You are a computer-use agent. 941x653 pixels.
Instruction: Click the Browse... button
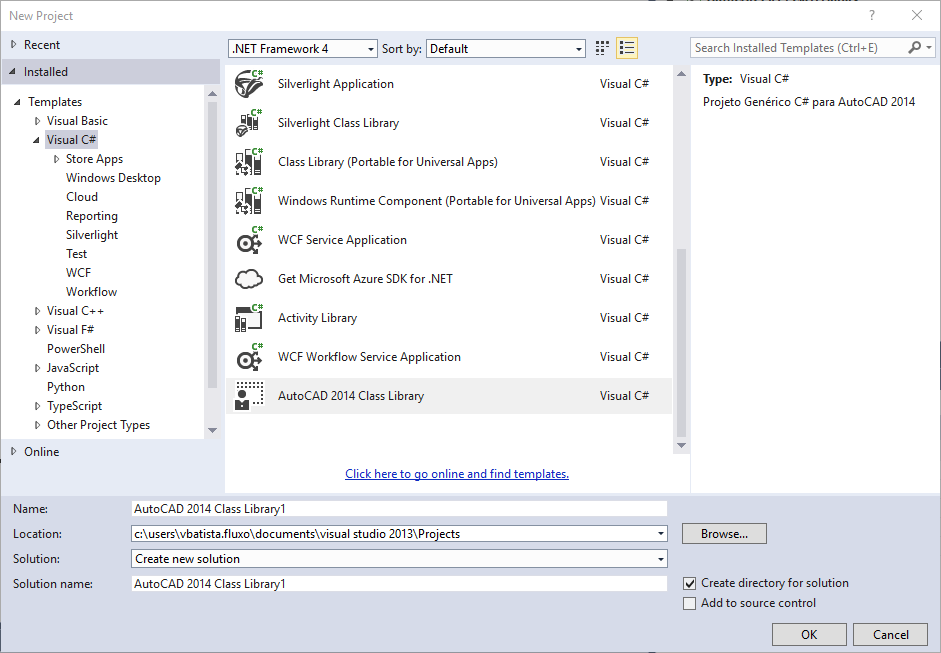[724, 534]
